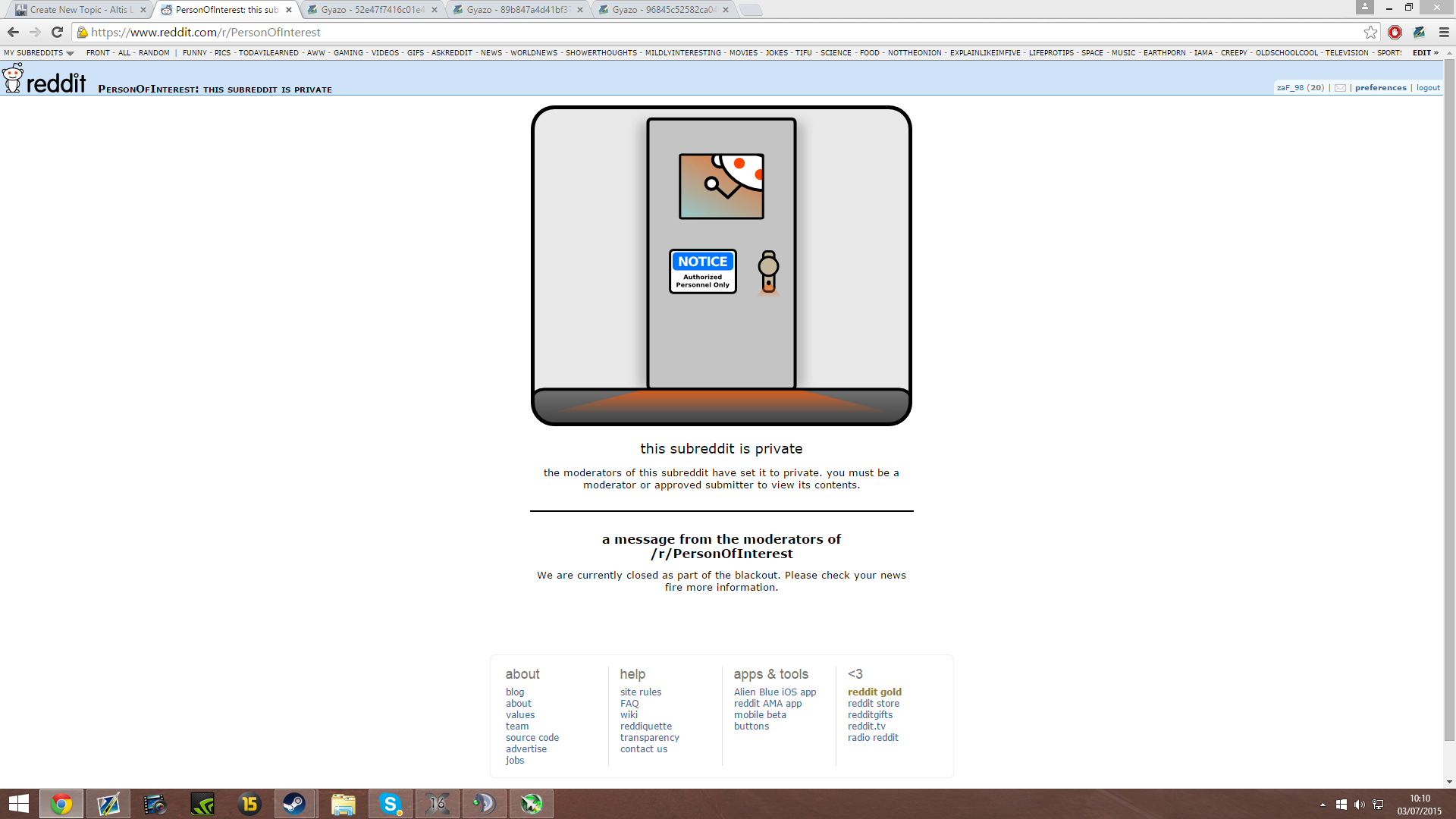Open the new tab button
Viewport: 1456px width, 819px height.
(750, 10)
